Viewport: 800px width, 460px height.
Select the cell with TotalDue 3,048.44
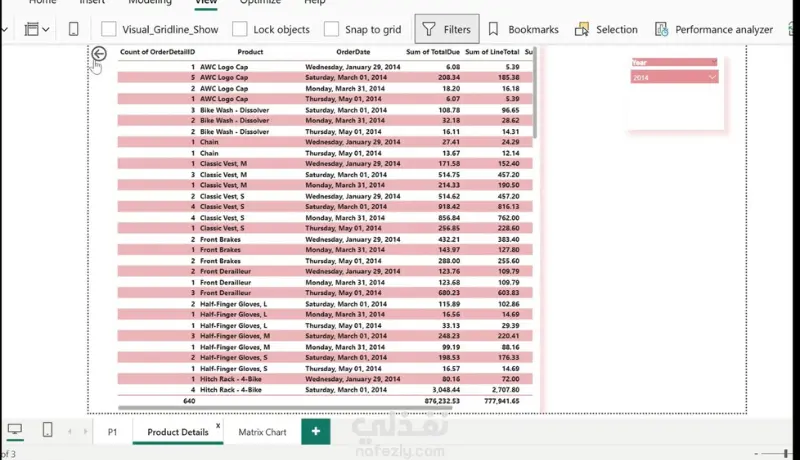click(x=446, y=390)
